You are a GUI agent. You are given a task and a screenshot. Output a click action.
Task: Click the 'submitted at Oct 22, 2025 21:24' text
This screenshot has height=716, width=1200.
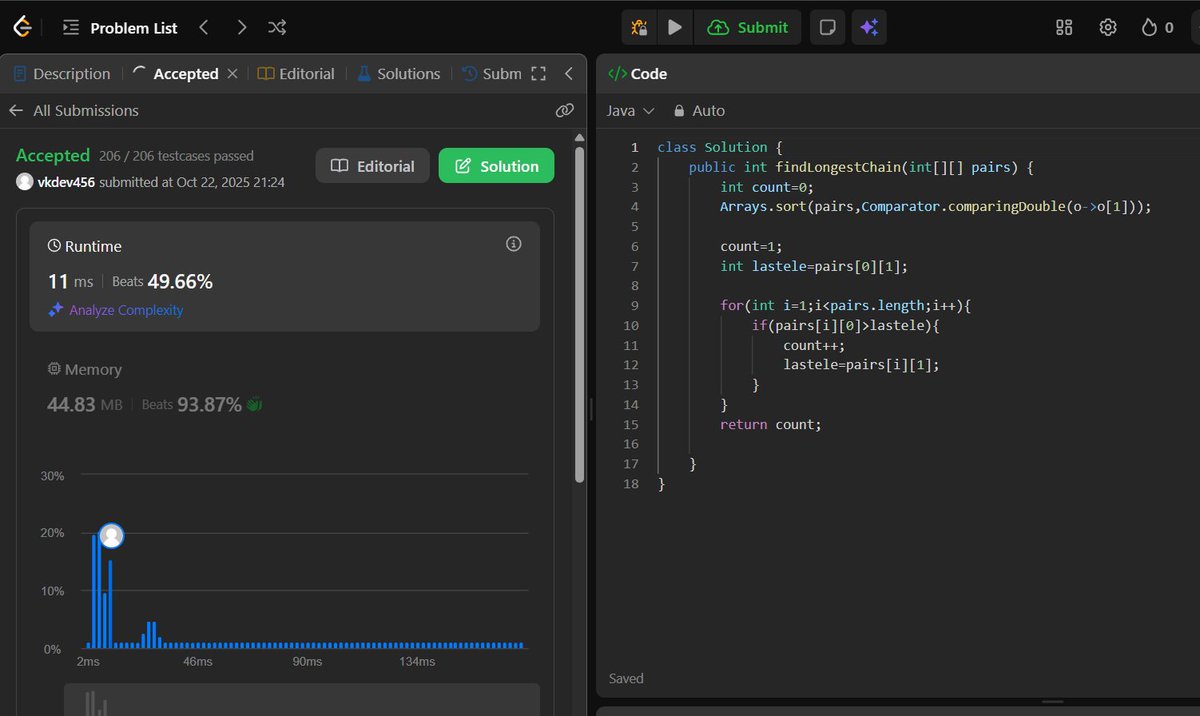tap(192, 182)
